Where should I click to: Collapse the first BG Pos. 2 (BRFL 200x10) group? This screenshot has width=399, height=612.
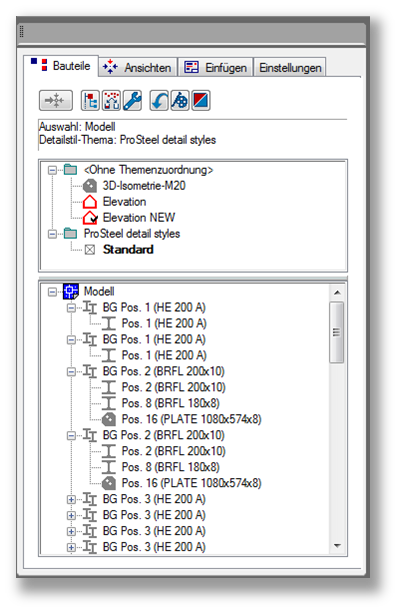pos(71,372)
